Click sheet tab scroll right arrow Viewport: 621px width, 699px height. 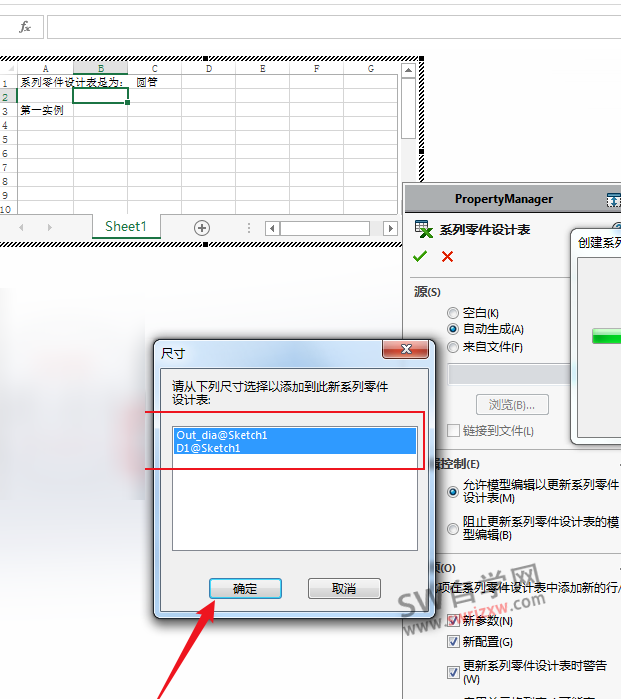point(49,227)
